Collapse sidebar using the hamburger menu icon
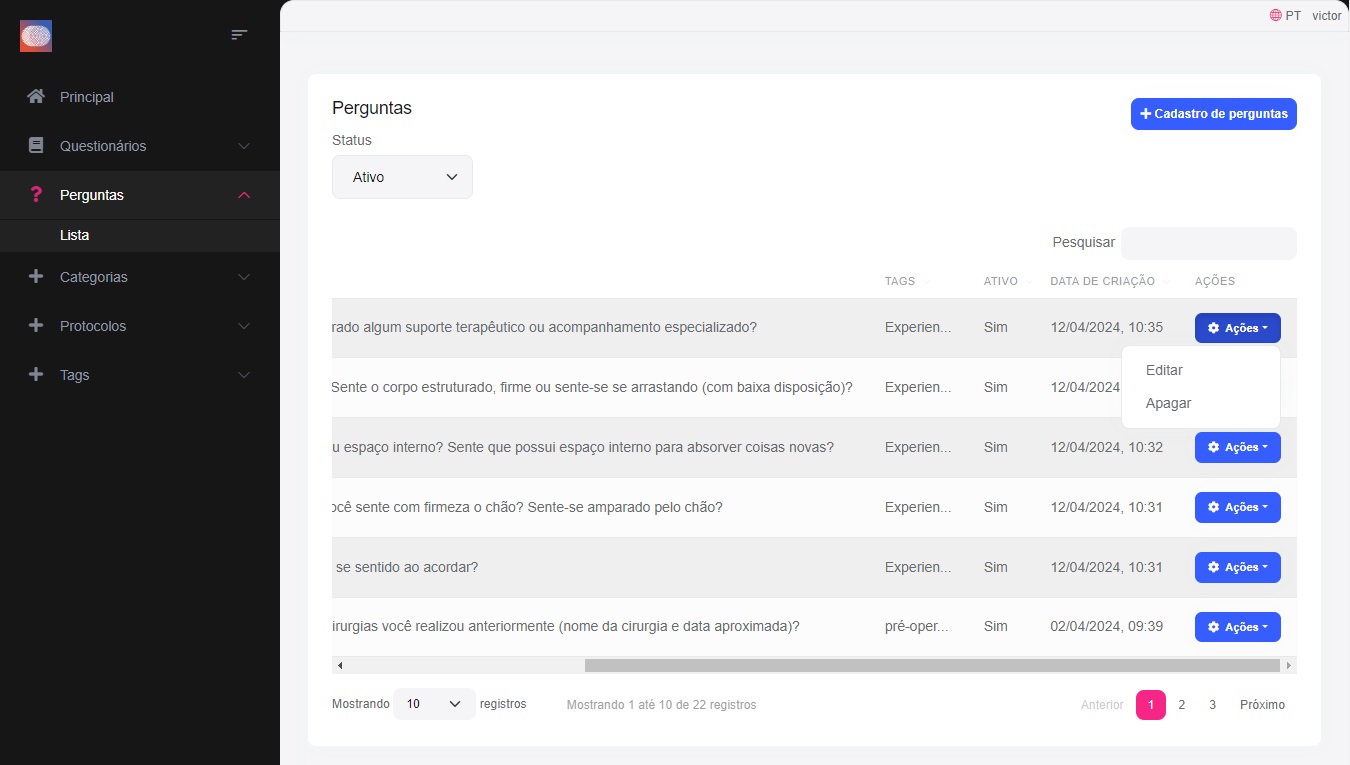This screenshot has height=765, width=1350. pyautogui.click(x=239, y=35)
